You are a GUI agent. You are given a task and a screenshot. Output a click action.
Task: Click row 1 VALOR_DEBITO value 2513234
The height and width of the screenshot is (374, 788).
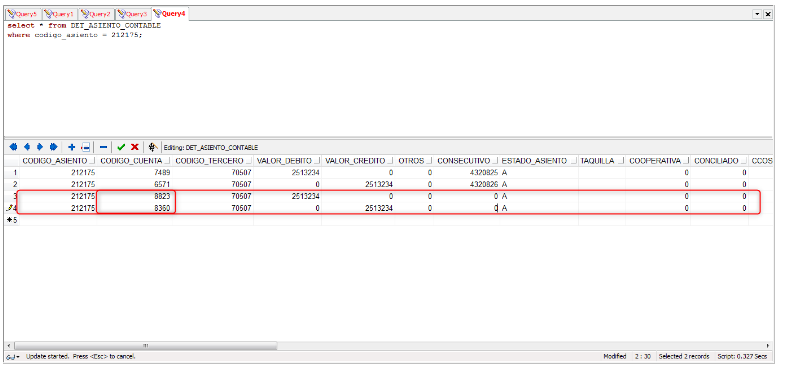click(x=287, y=172)
